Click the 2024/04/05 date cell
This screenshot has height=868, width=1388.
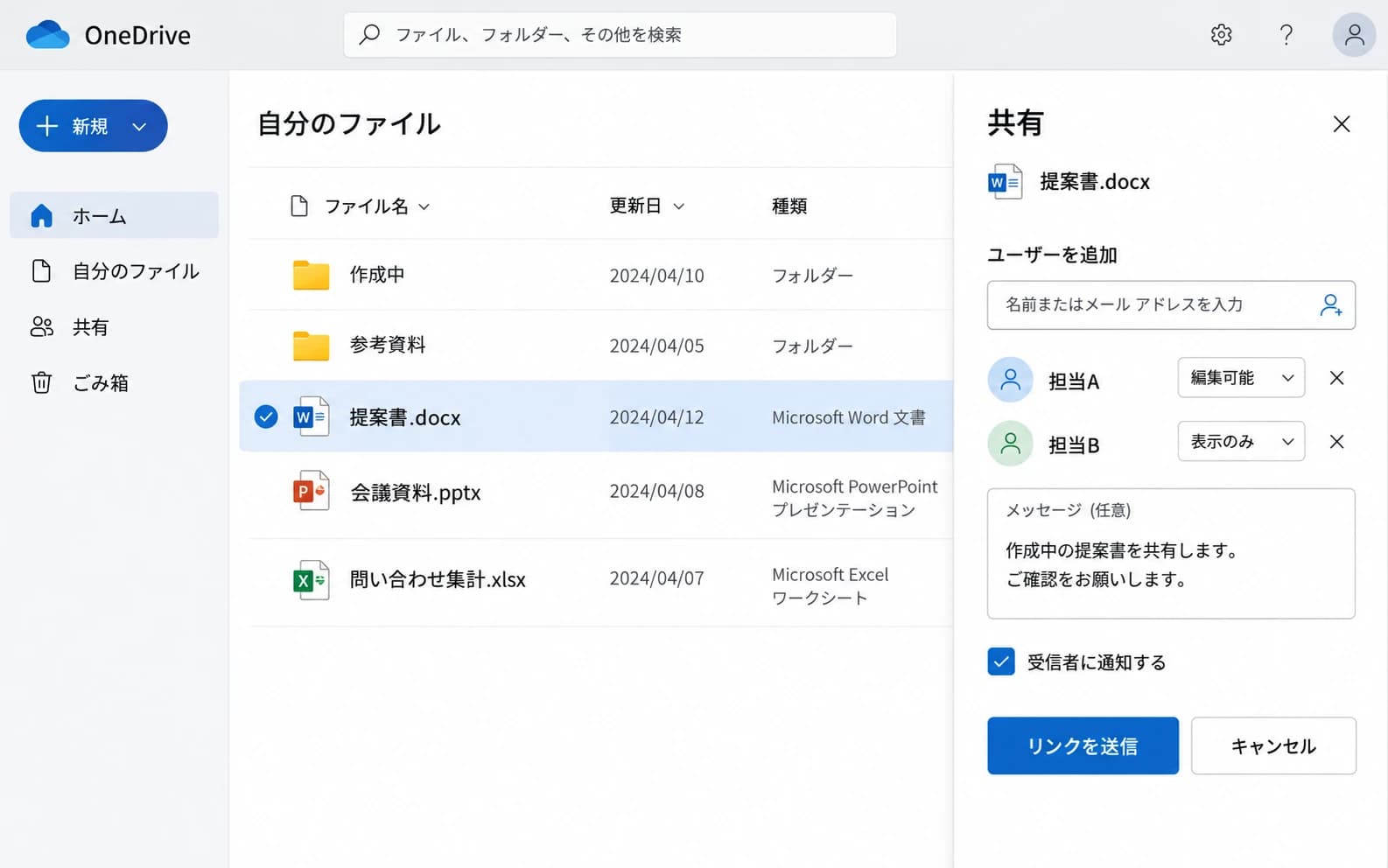click(x=656, y=346)
